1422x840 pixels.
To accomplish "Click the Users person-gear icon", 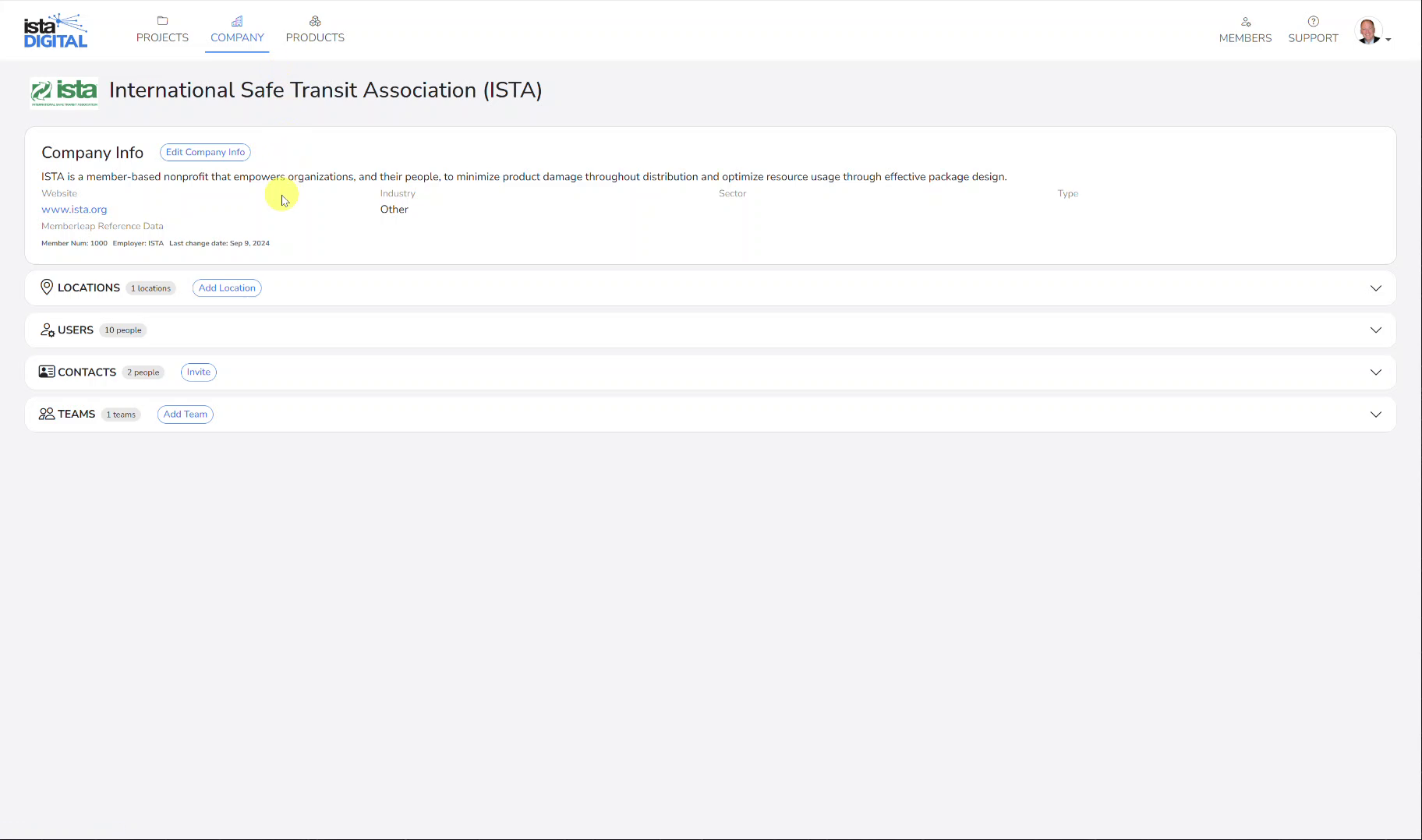I will pyautogui.click(x=48, y=330).
